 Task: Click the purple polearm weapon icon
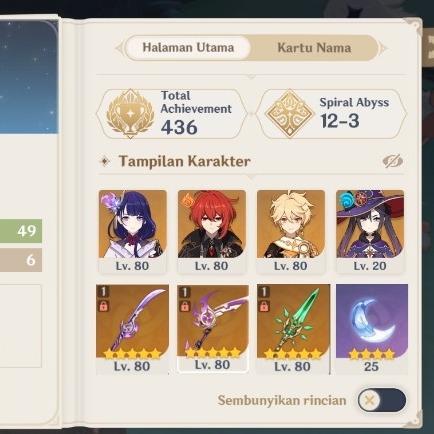132,329
